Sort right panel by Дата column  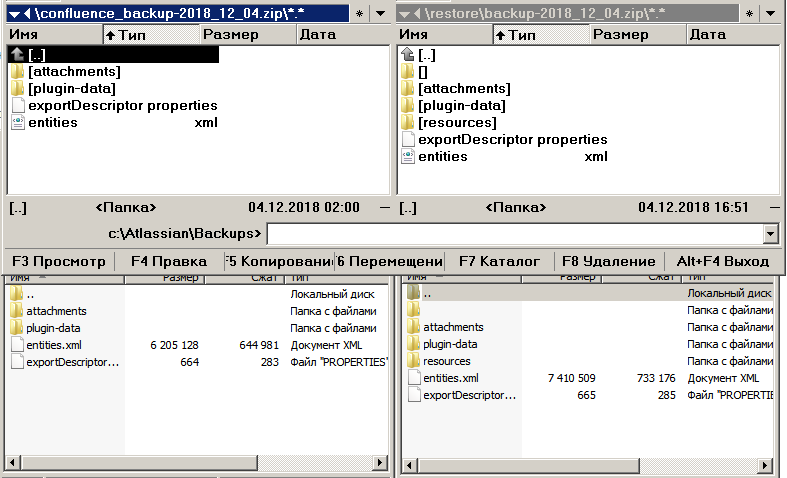pyautogui.click(x=733, y=34)
